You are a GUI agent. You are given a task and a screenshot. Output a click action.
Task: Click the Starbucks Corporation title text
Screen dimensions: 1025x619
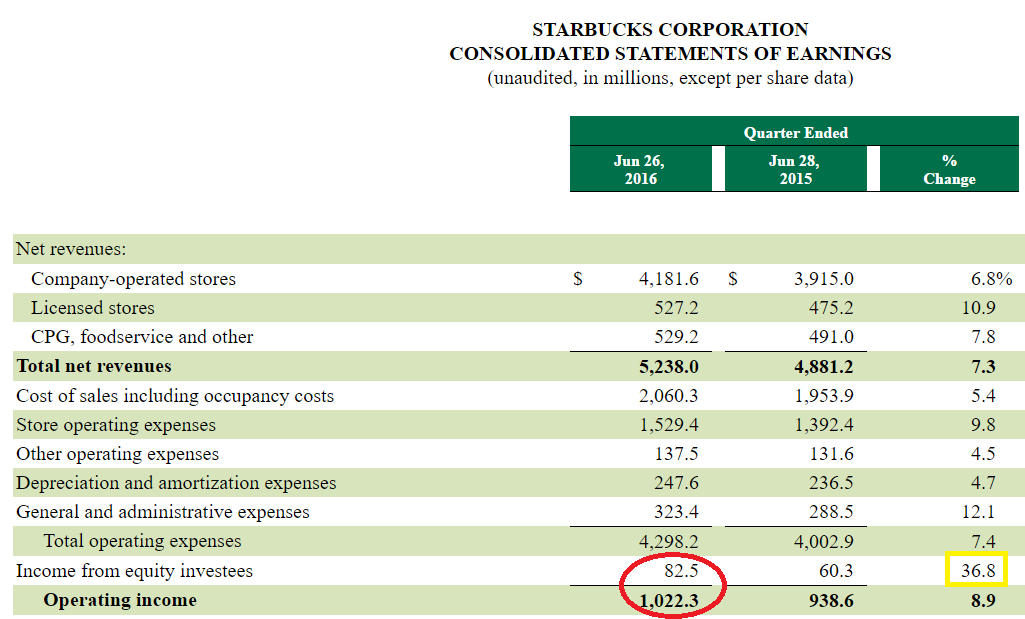click(x=670, y=30)
